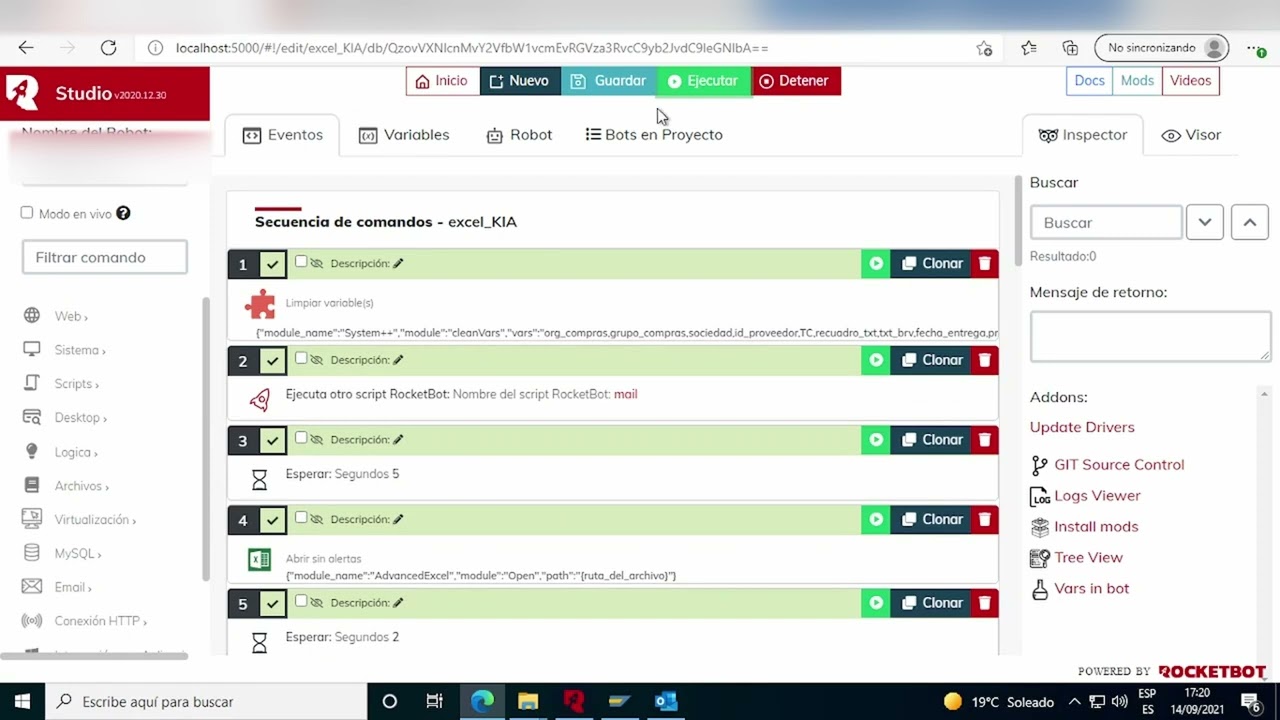Click the Guardar button
Screen dimensions: 1280x720
coord(608,81)
